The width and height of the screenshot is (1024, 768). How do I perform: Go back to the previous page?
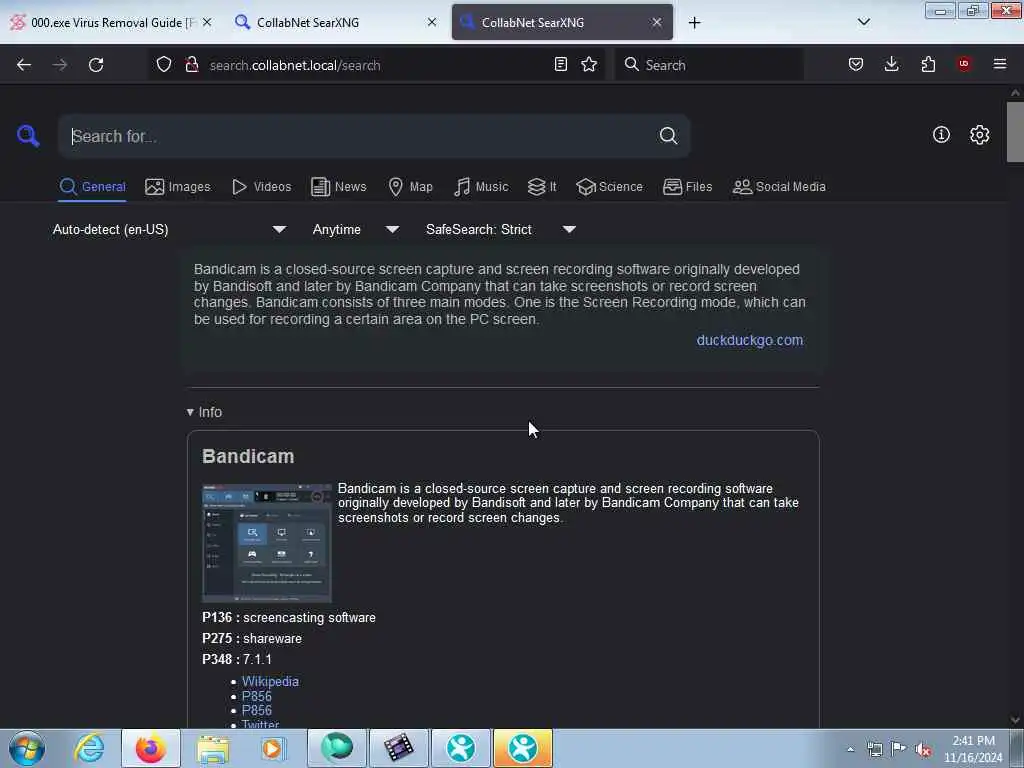24,65
